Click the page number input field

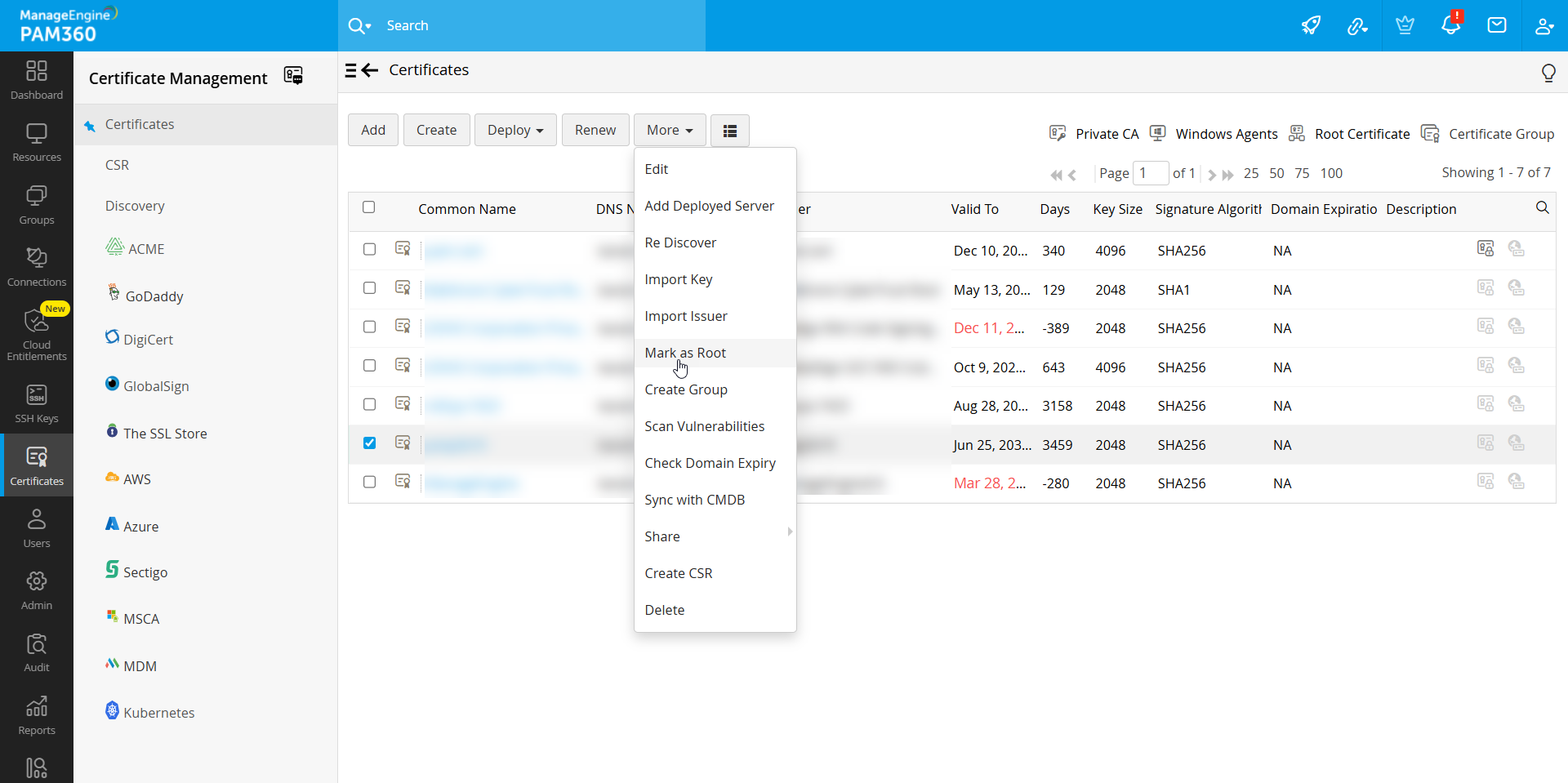pos(1150,173)
